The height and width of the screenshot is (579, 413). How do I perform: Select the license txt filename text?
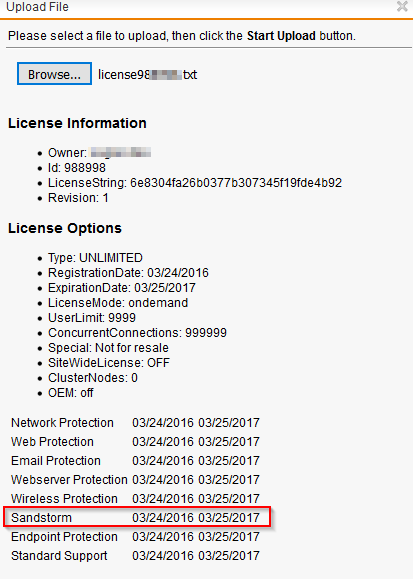coord(147,75)
